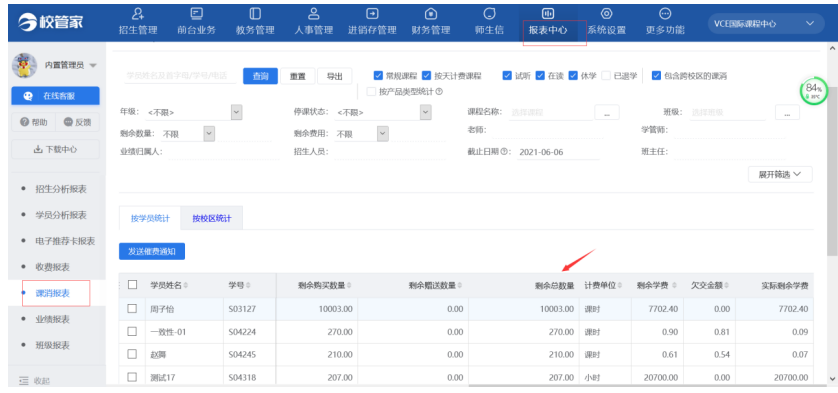
Task: Switch to 按学员统计 tab
Action: pyautogui.click(x=150, y=218)
